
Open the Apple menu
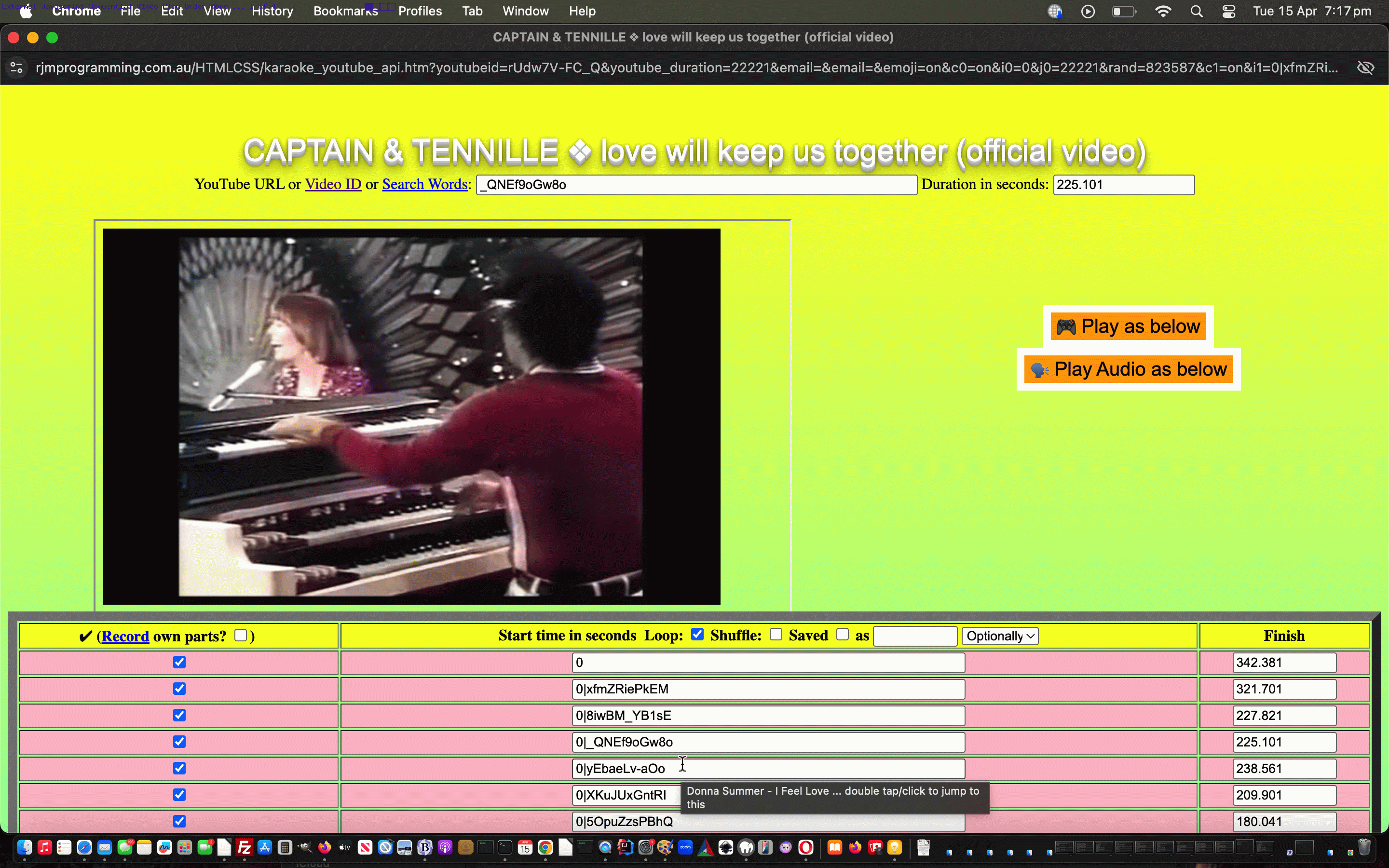(26, 12)
